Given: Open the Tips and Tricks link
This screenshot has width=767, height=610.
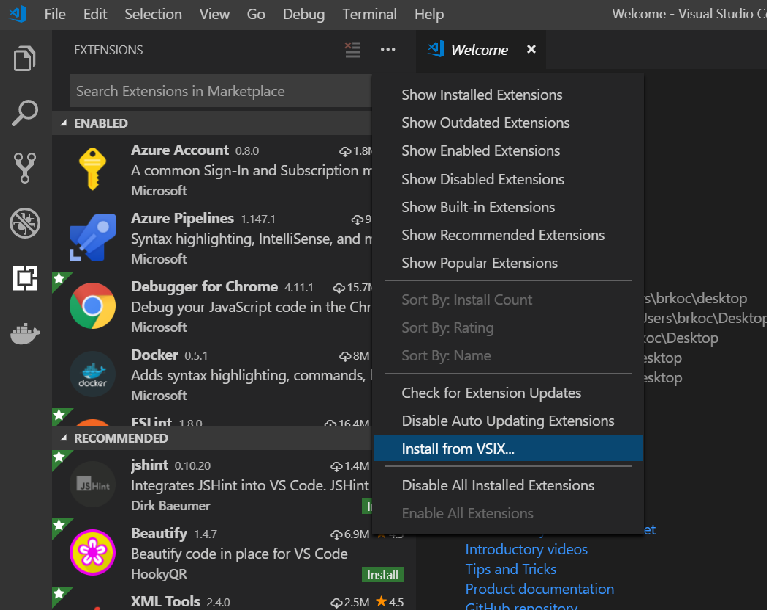Looking at the screenshot, I should click(x=511, y=569).
